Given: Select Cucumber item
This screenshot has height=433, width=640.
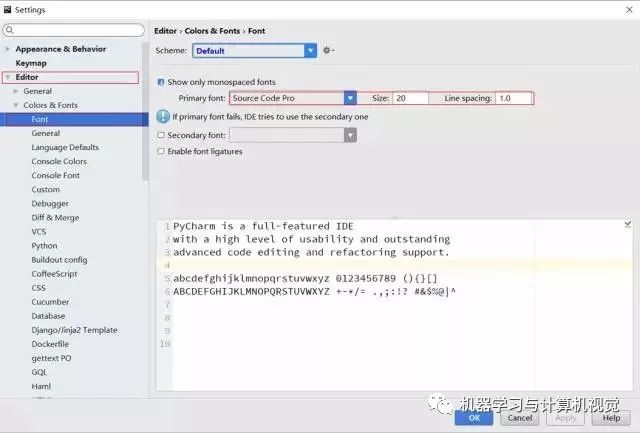Looking at the screenshot, I should (50, 302).
